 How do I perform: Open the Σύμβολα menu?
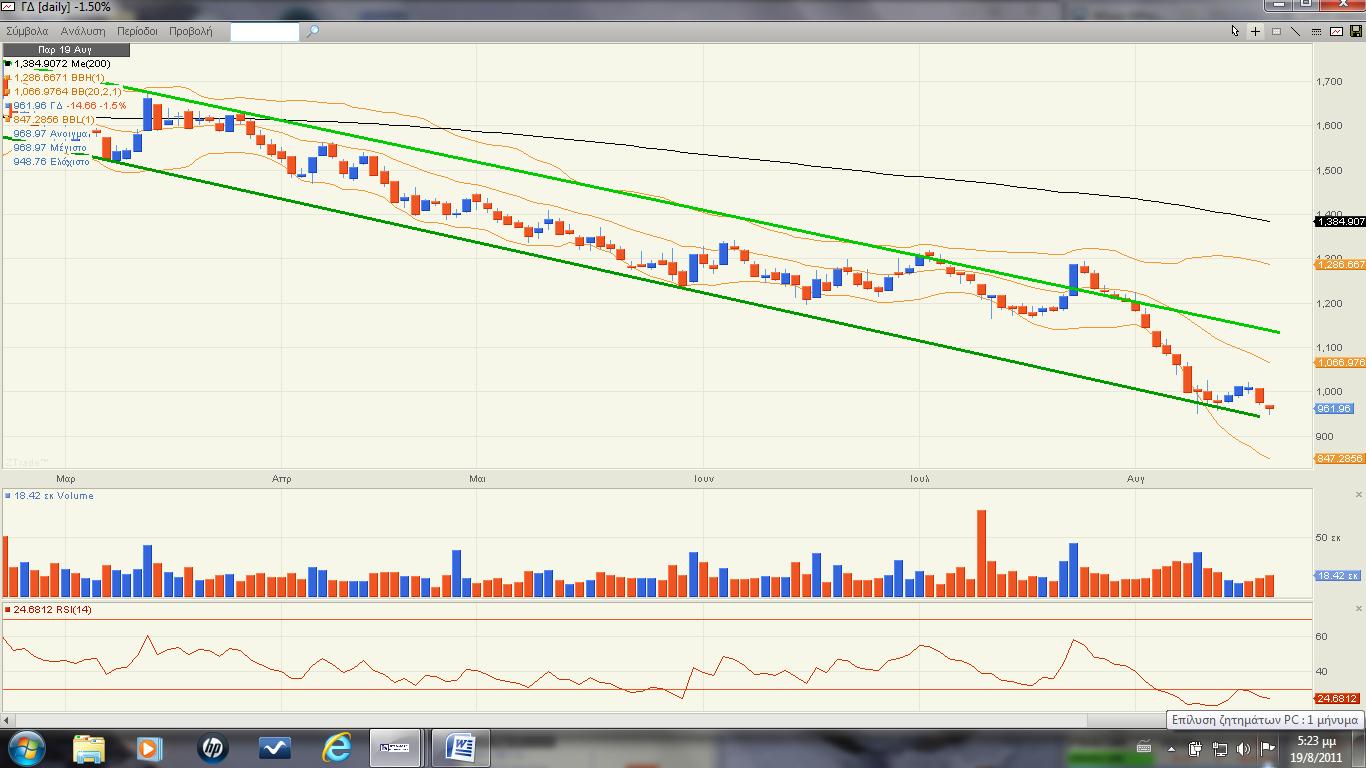point(27,31)
